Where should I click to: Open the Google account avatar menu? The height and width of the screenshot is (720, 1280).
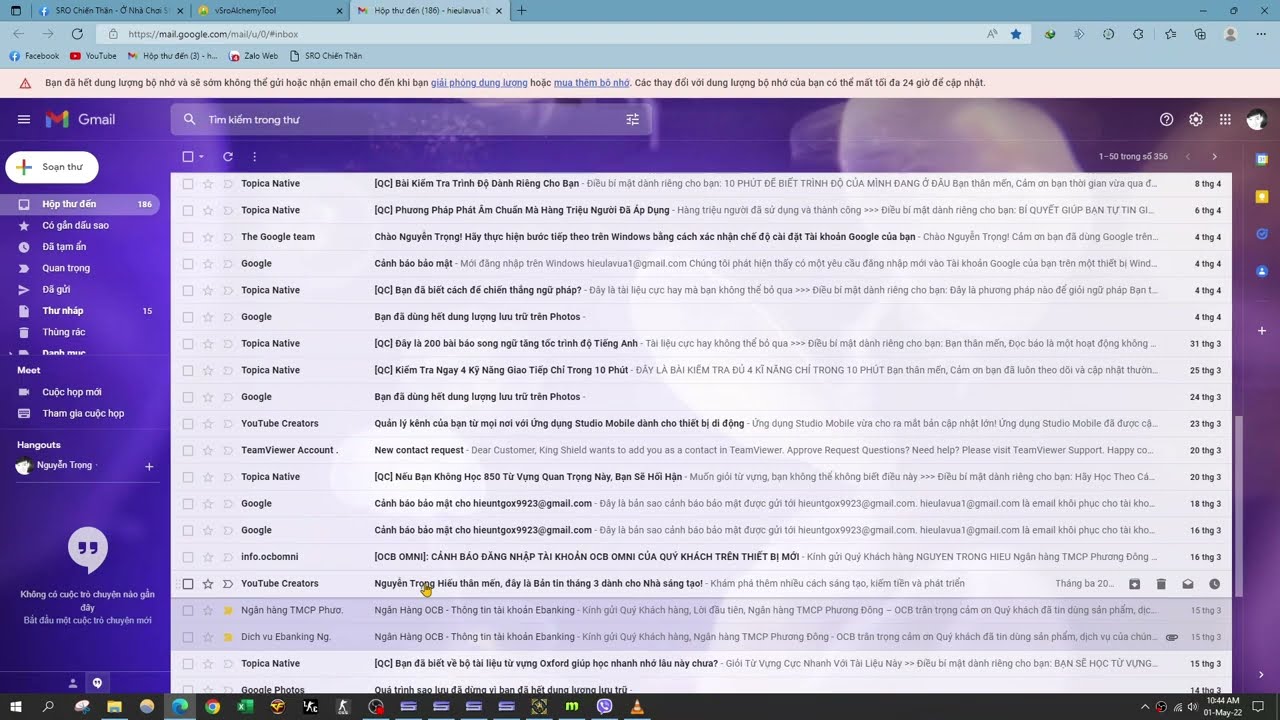[x=1256, y=119]
